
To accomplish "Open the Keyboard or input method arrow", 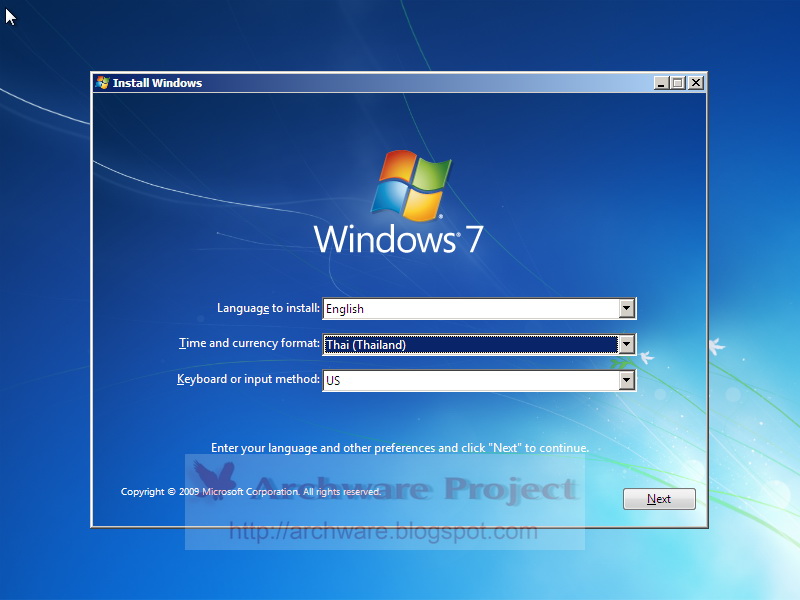I will click(x=627, y=380).
